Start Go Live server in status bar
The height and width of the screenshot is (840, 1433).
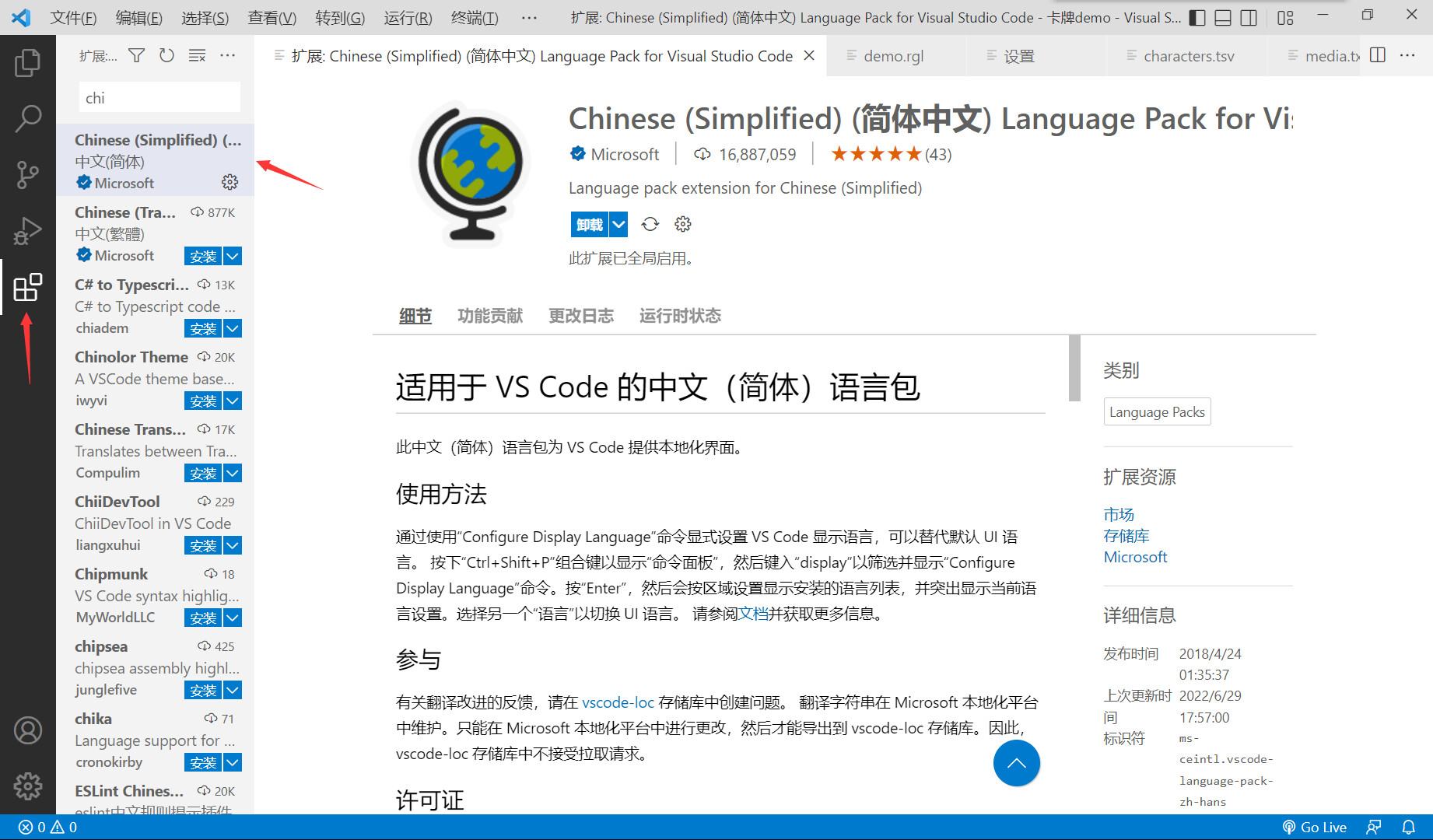point(1314,827)
